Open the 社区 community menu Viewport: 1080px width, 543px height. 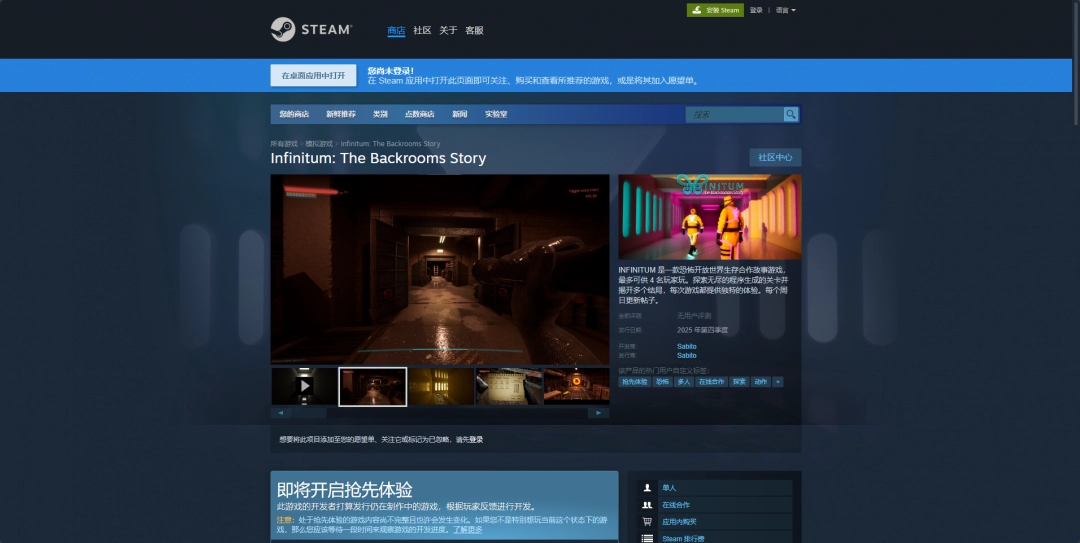point(422,31)
